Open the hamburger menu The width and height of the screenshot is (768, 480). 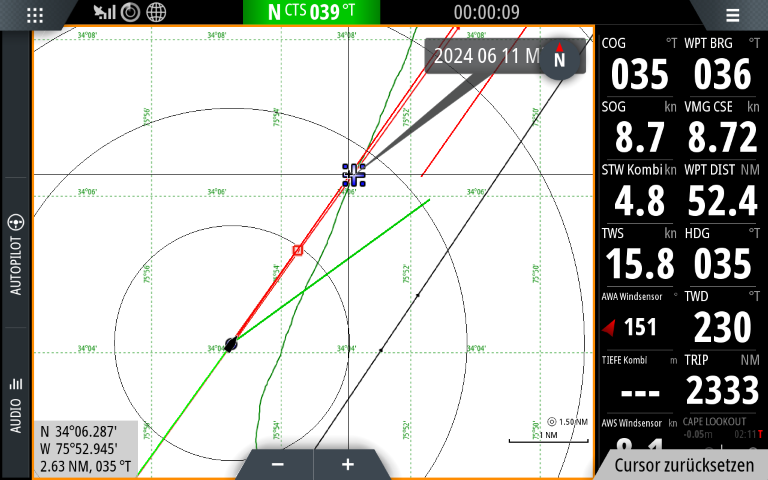[733, 15]
